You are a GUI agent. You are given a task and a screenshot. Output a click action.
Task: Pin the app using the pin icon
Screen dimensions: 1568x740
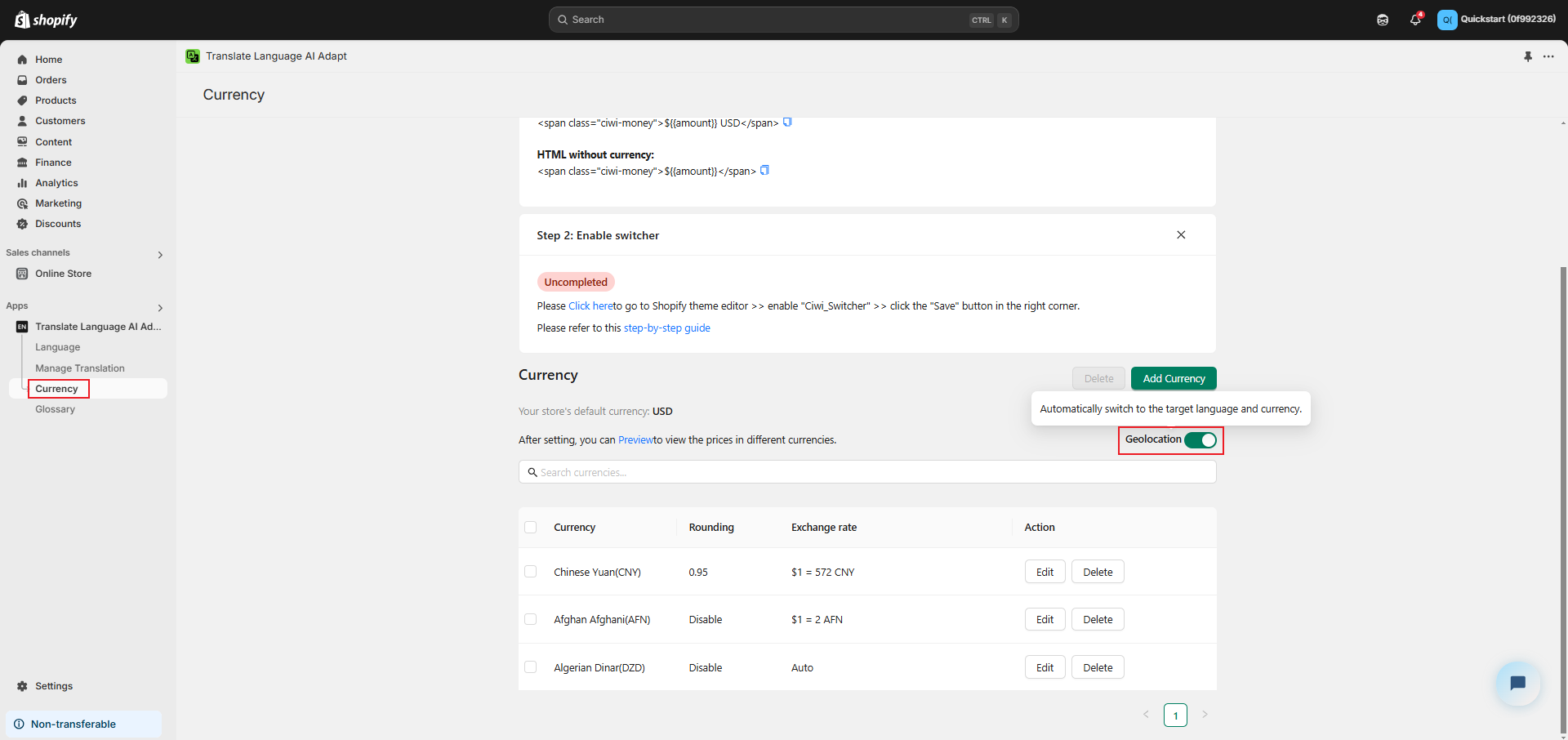[x=1528, y=56]
